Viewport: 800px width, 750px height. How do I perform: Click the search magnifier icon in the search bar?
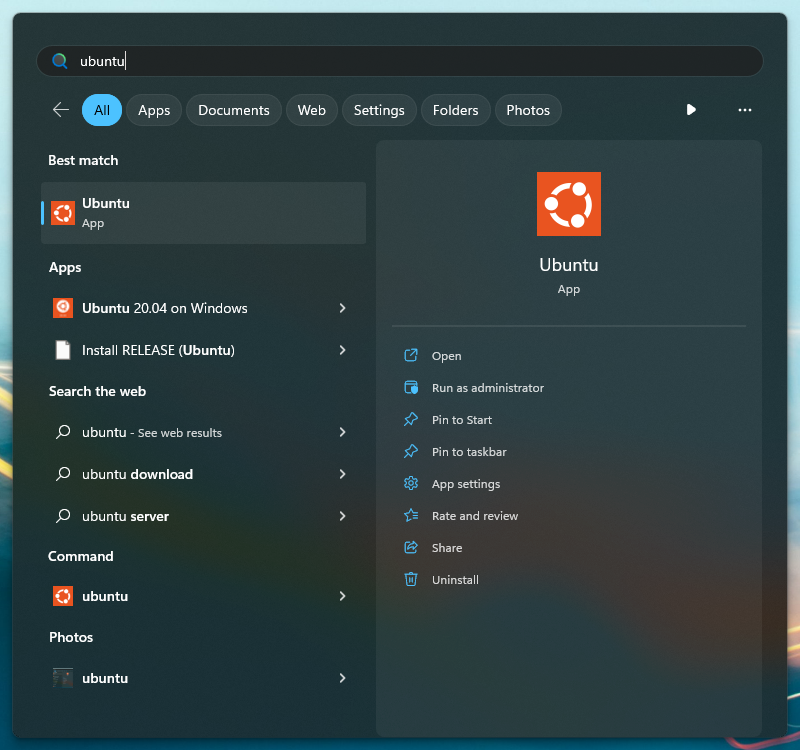pos(59,60)
